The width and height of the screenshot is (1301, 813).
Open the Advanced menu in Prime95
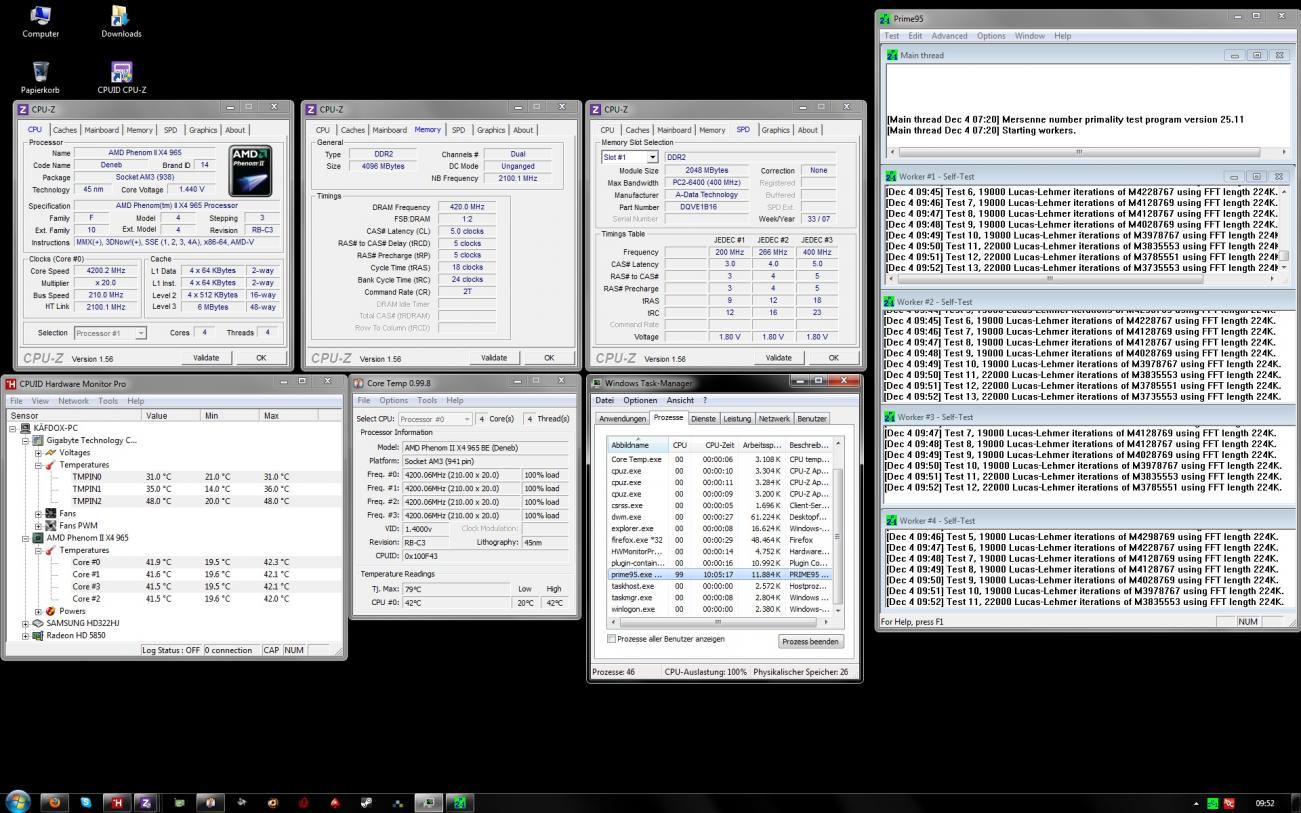949,36
